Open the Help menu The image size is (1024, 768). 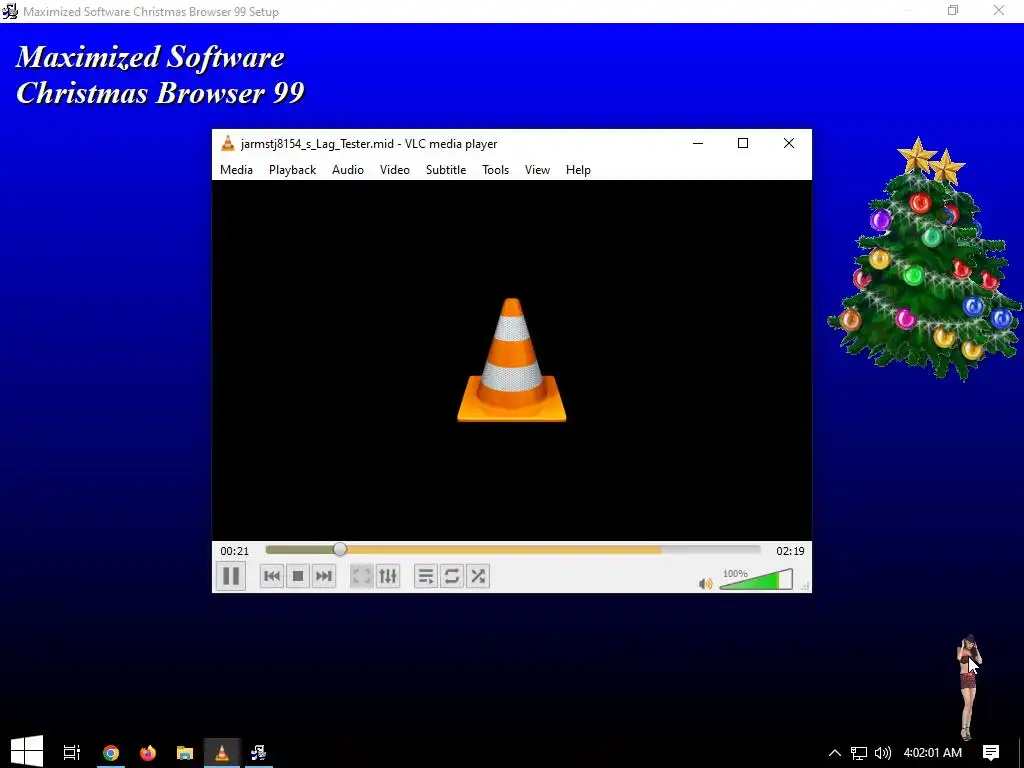(x=578, y=170)
